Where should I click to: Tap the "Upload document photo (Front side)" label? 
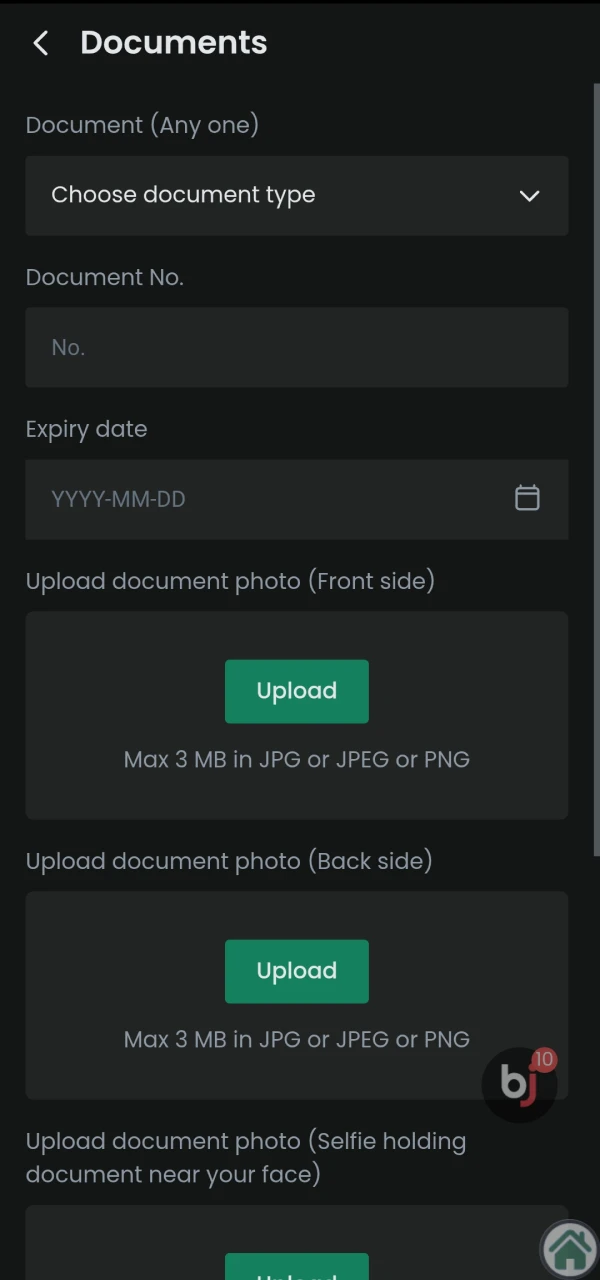point(230,581)
